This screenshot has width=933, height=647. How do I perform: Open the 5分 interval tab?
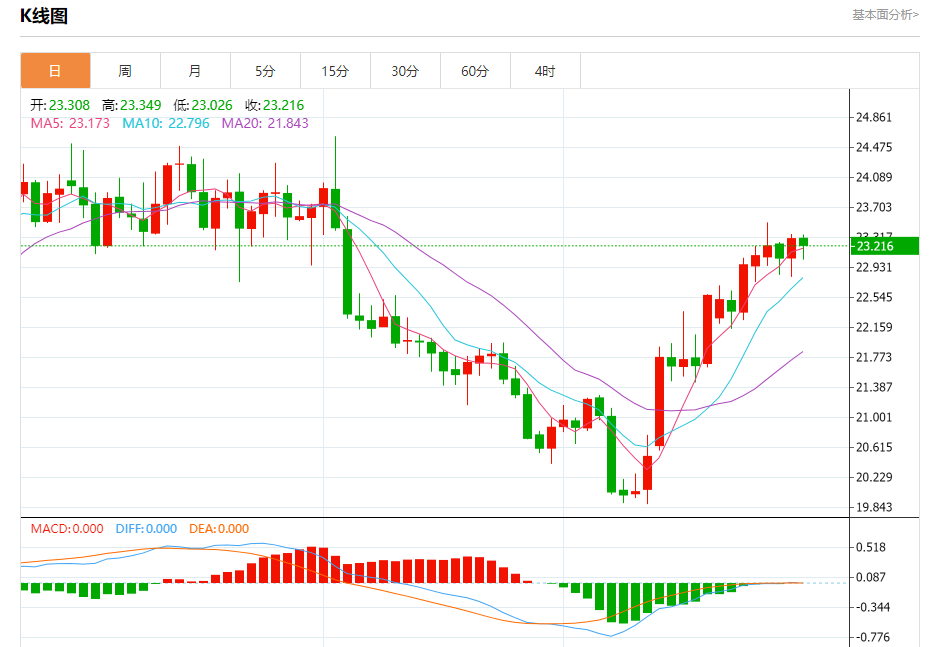(x=265, y=71)
